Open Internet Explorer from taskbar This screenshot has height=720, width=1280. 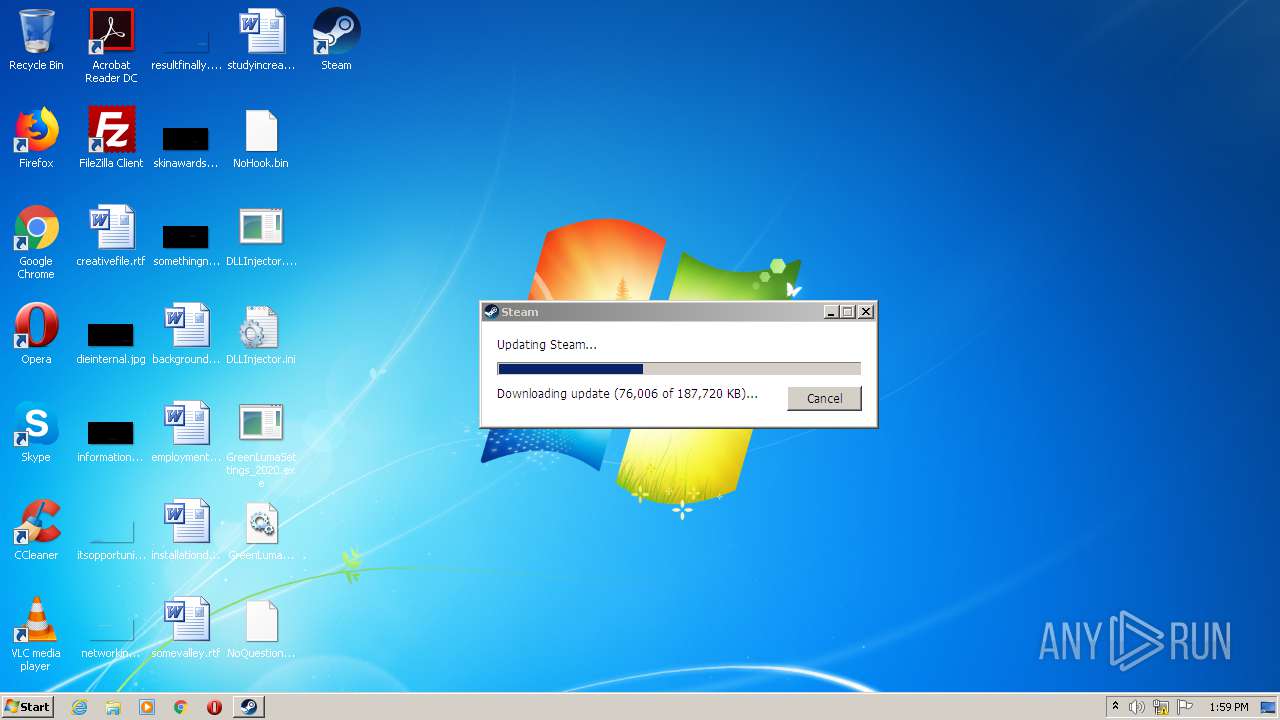coord(80,707)
